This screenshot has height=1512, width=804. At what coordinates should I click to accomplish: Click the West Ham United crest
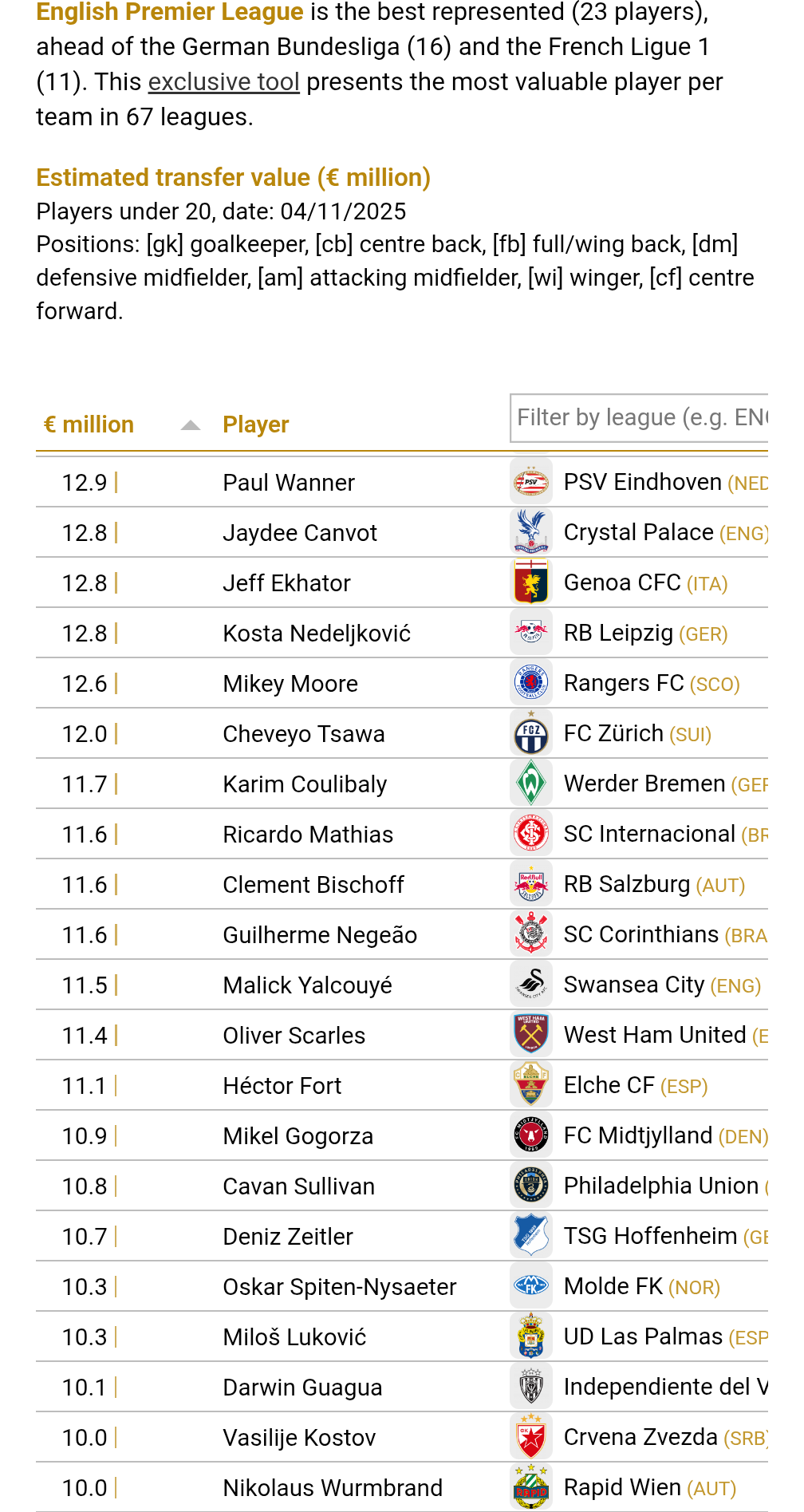531,1035
